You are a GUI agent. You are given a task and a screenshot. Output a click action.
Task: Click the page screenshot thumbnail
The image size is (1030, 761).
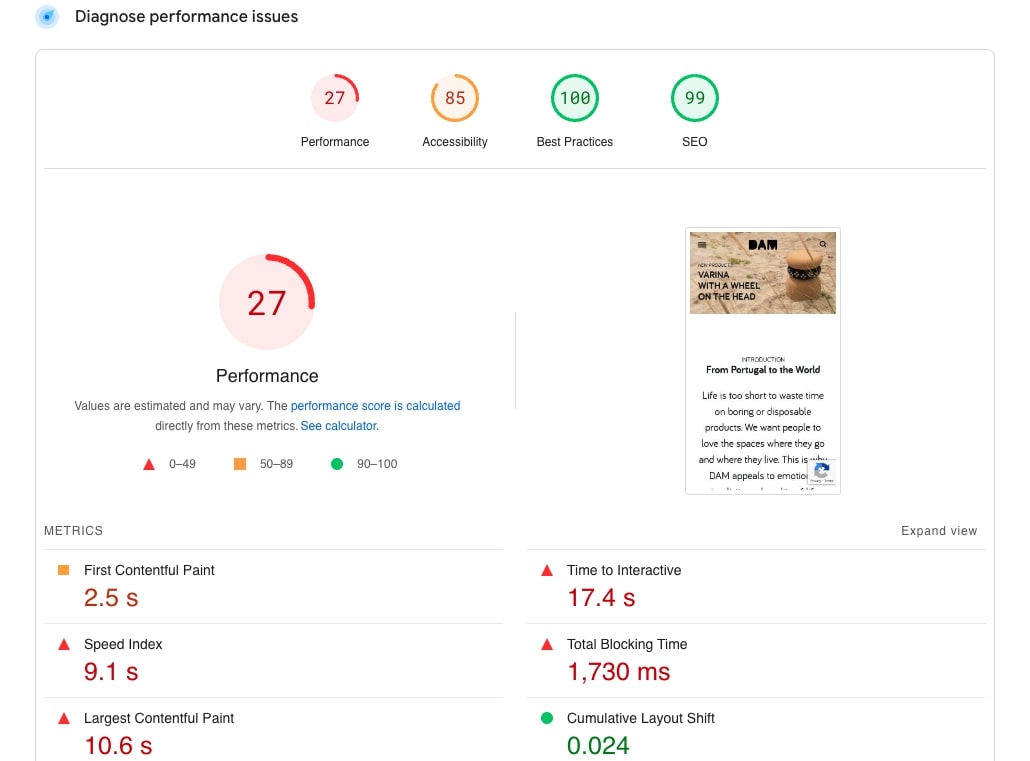pos(763,361)
